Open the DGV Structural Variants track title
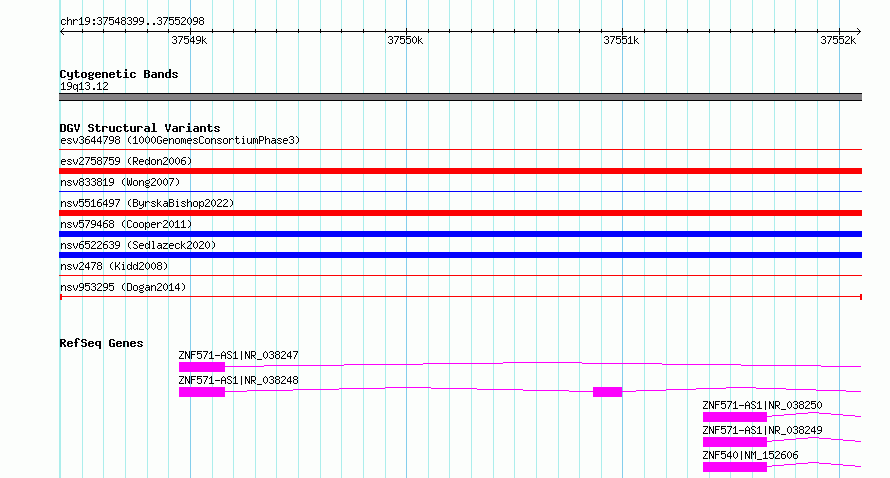This screenshot has height=478, width=890. coord(140,128)
